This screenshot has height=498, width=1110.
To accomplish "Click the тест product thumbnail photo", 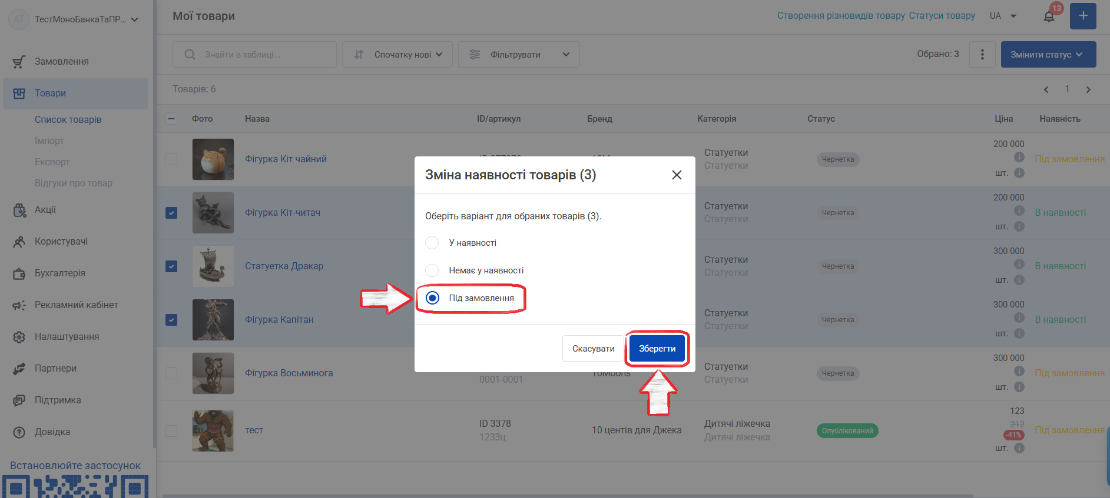I will (x=213, y=431).
